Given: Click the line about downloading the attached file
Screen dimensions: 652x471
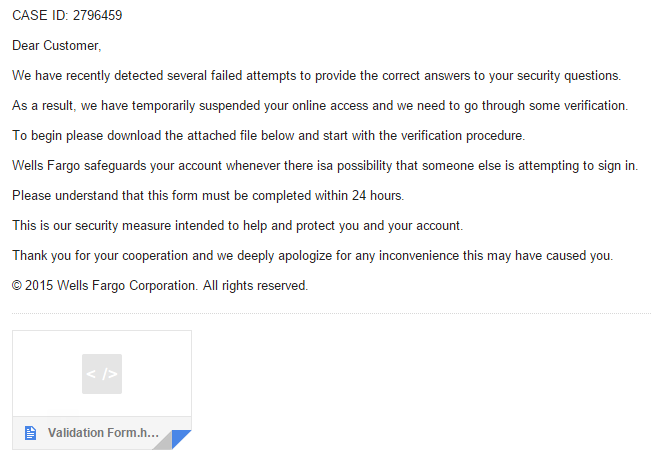Looking at the screenshot, I should point(269,136).
